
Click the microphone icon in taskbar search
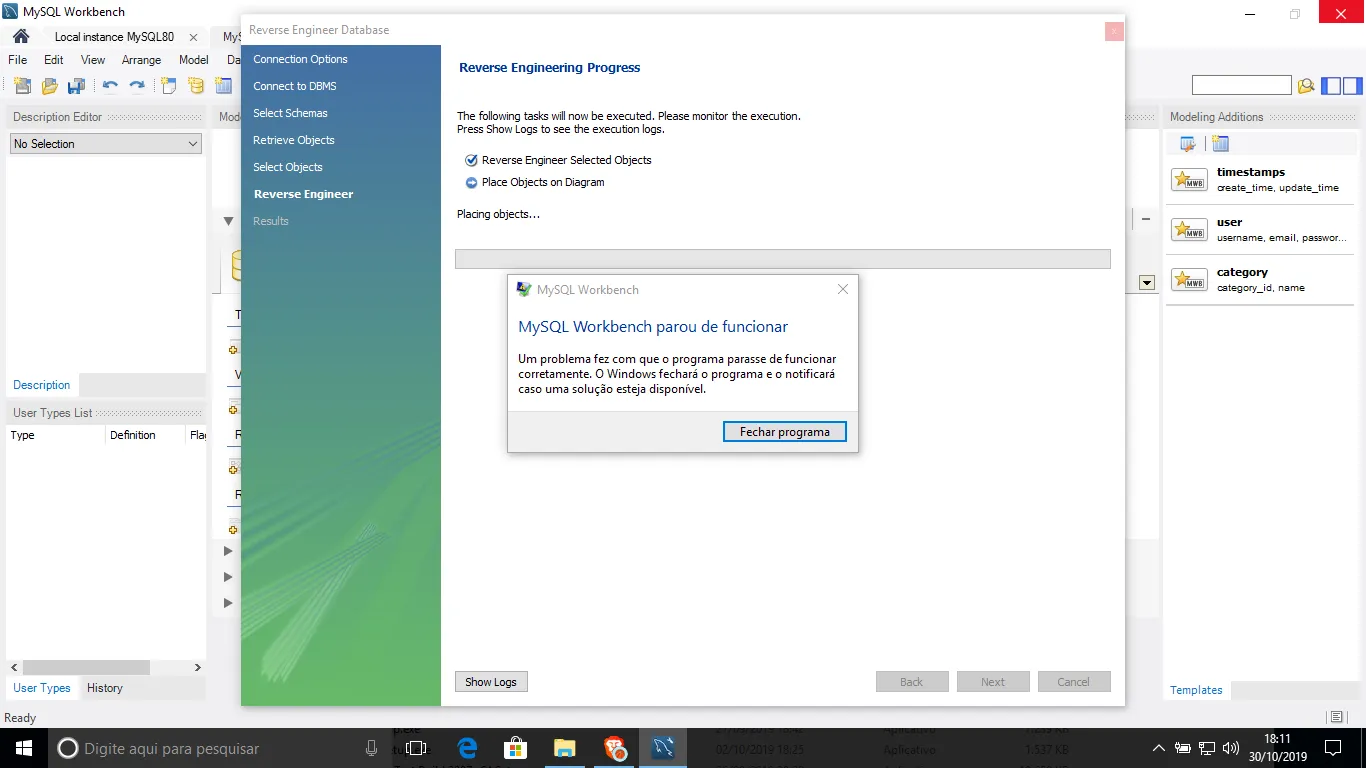point(371,748)
